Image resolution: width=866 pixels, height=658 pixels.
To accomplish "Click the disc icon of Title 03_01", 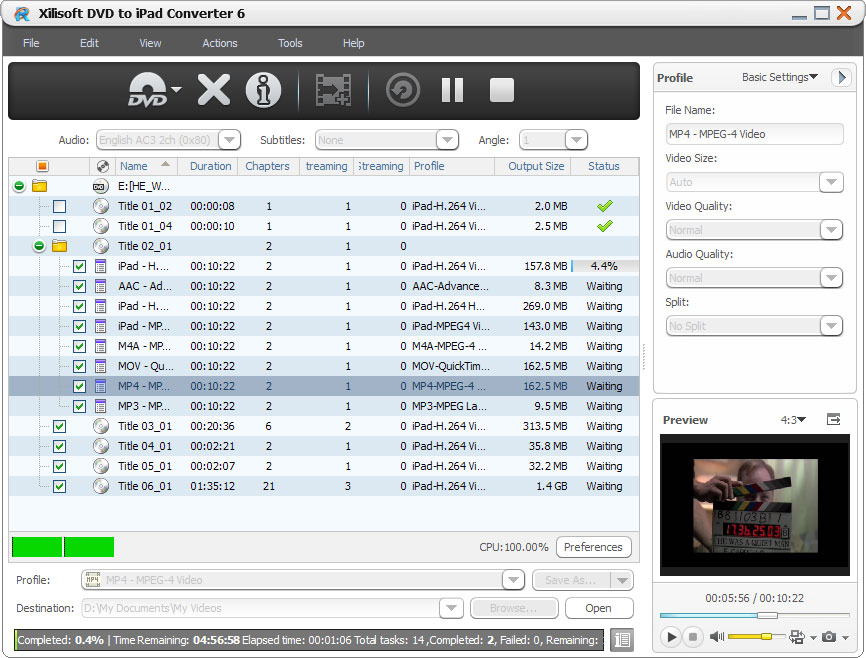I will pos(101,426).
